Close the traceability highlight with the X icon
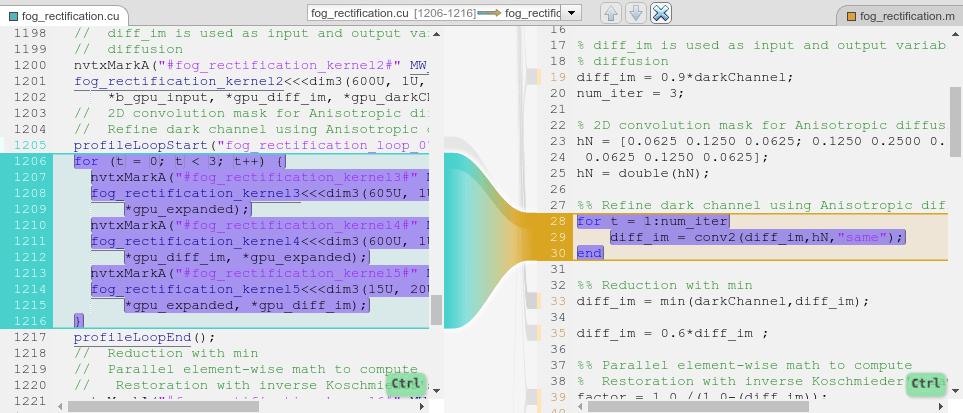Viewport: 963px width, 413px height. [661, 14]
